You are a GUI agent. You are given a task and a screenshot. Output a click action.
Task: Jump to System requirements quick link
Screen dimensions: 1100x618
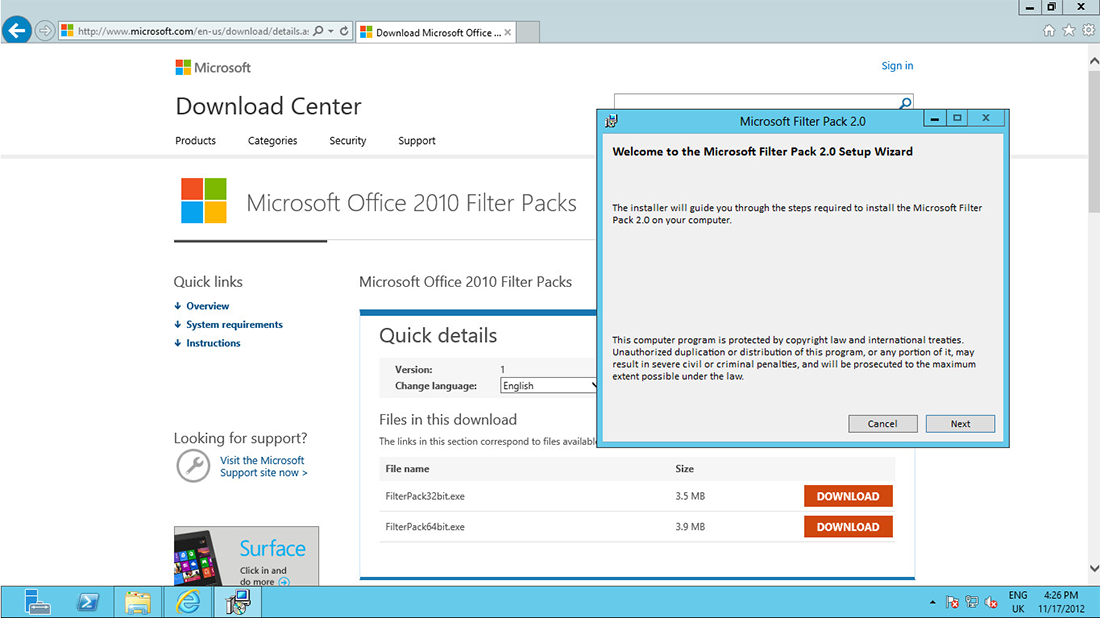234,324
